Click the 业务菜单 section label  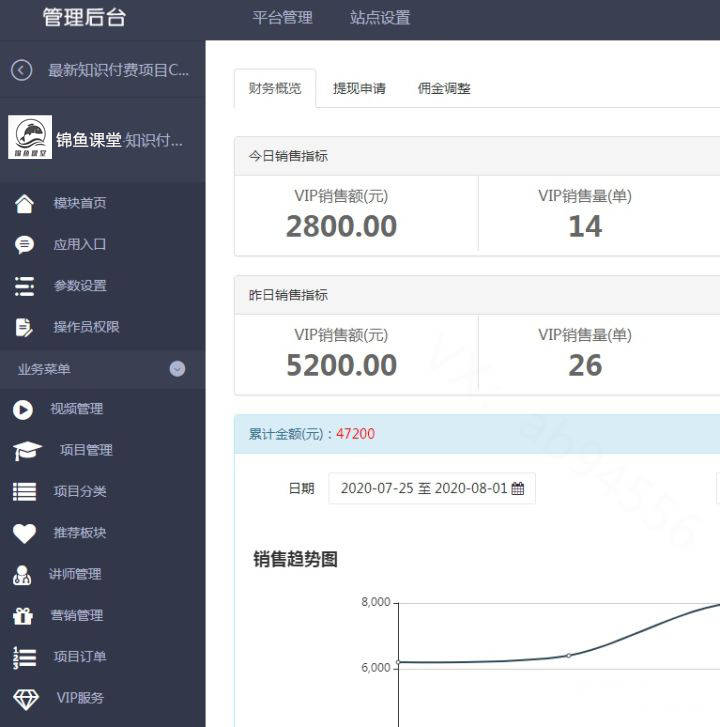(44, 370)
